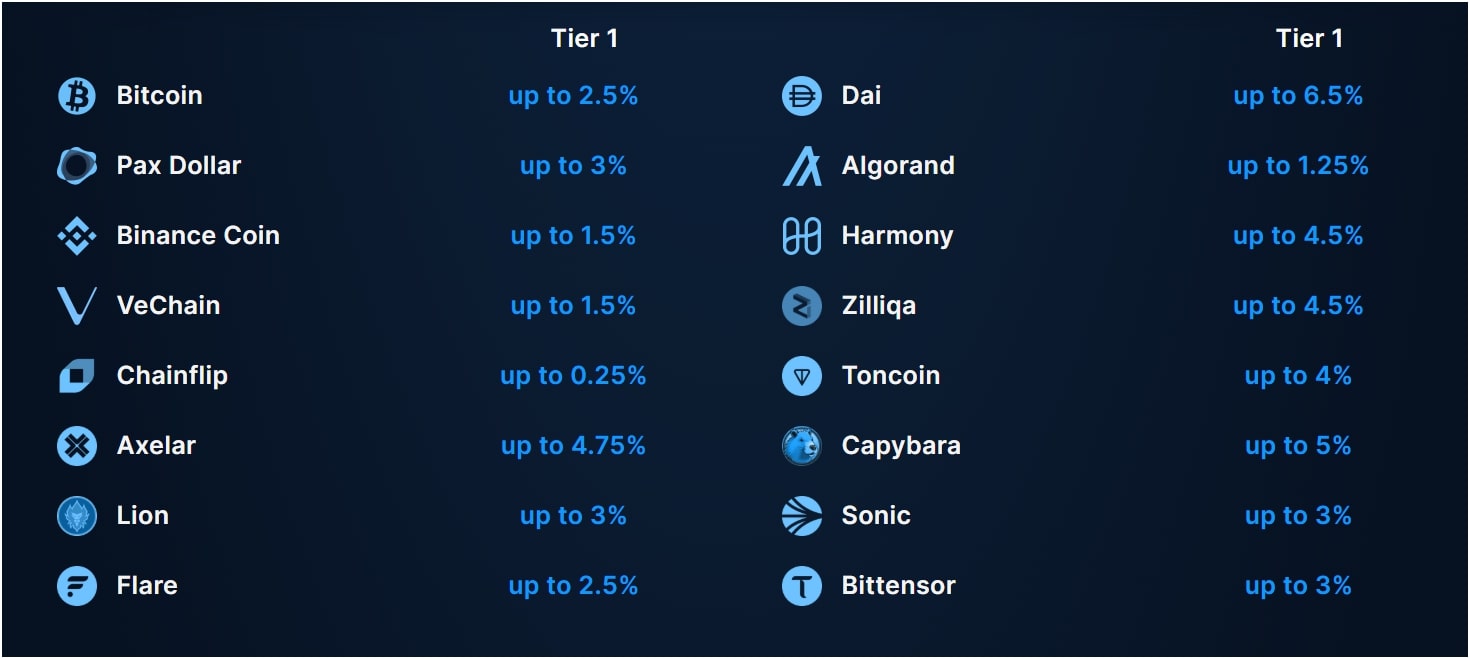
Task: Click the Bitcoin coin icon
Action: pyautogui.click(x=77, y=96)
